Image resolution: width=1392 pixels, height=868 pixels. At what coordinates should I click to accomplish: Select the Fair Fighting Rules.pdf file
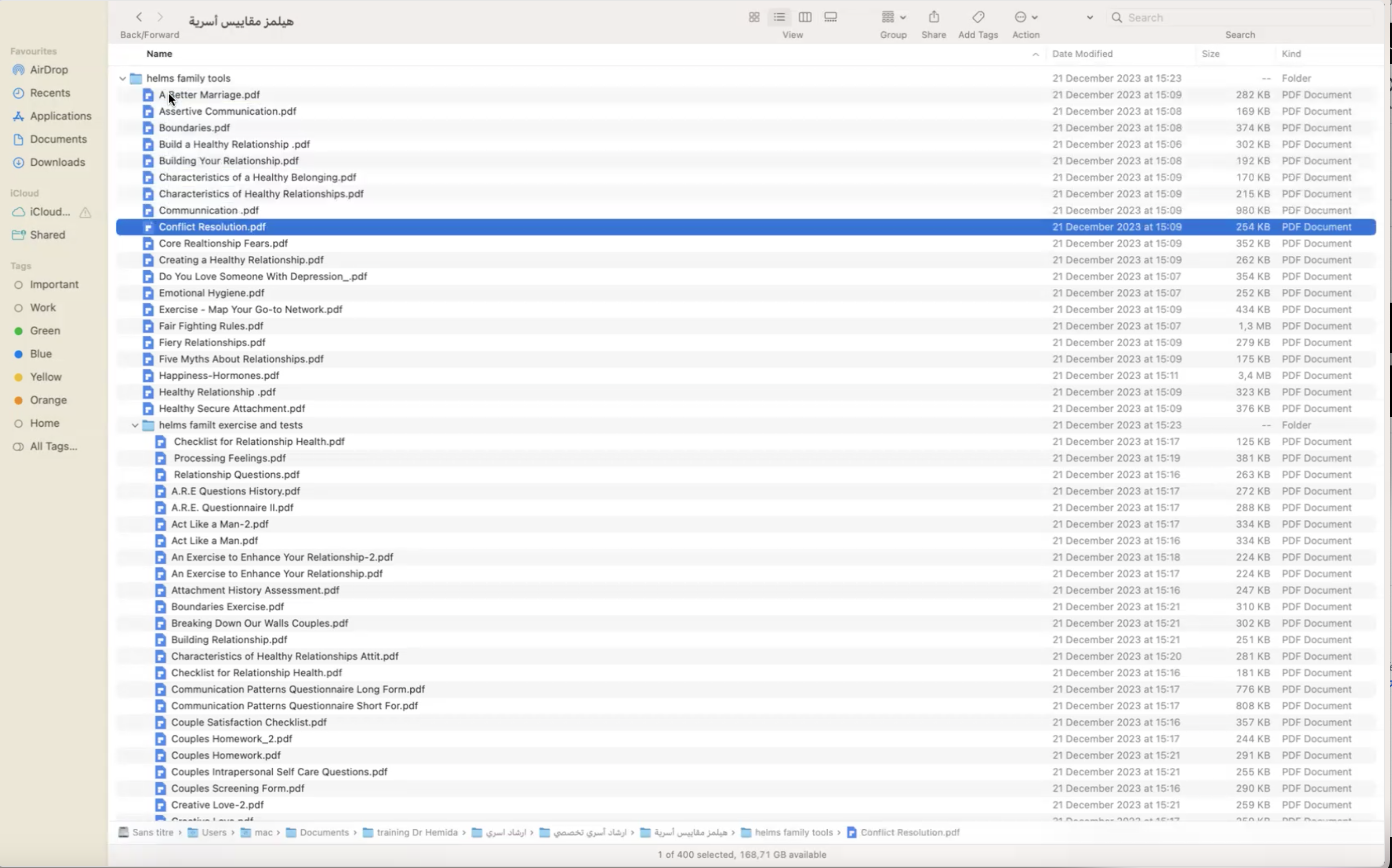click(211, 326)
